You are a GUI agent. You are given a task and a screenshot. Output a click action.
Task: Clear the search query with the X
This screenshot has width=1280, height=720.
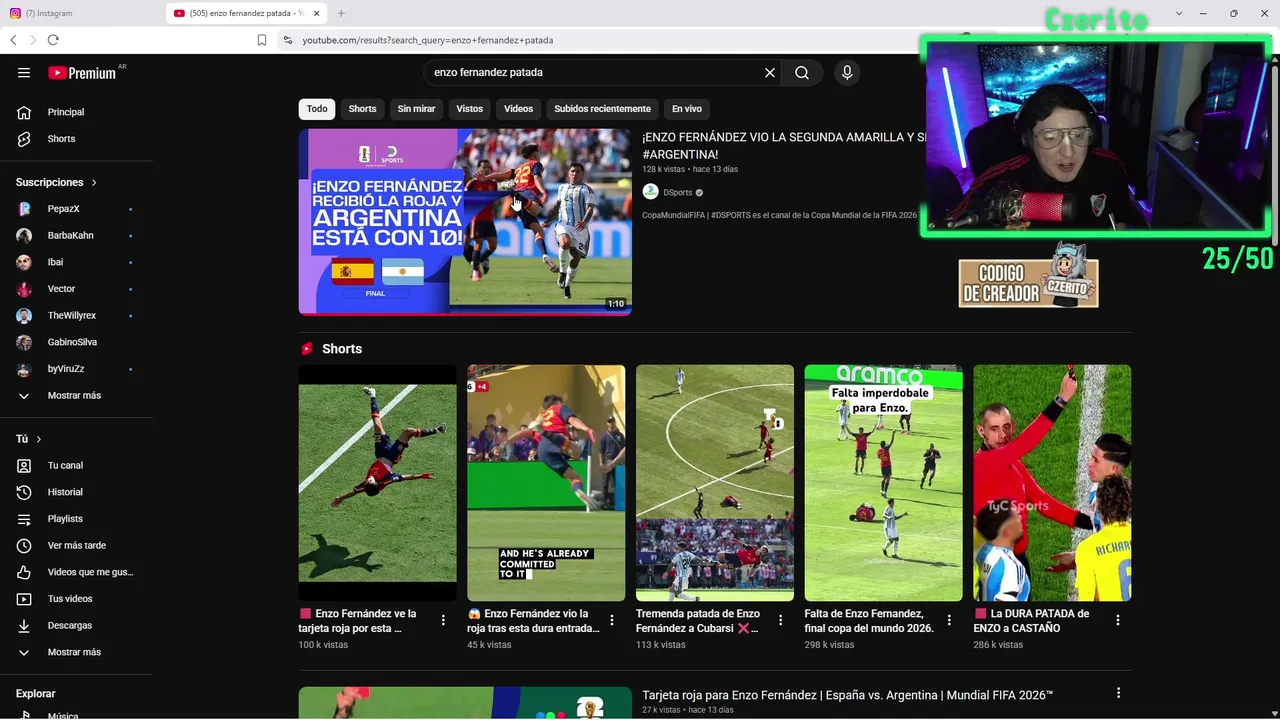(x=770, y=73)
